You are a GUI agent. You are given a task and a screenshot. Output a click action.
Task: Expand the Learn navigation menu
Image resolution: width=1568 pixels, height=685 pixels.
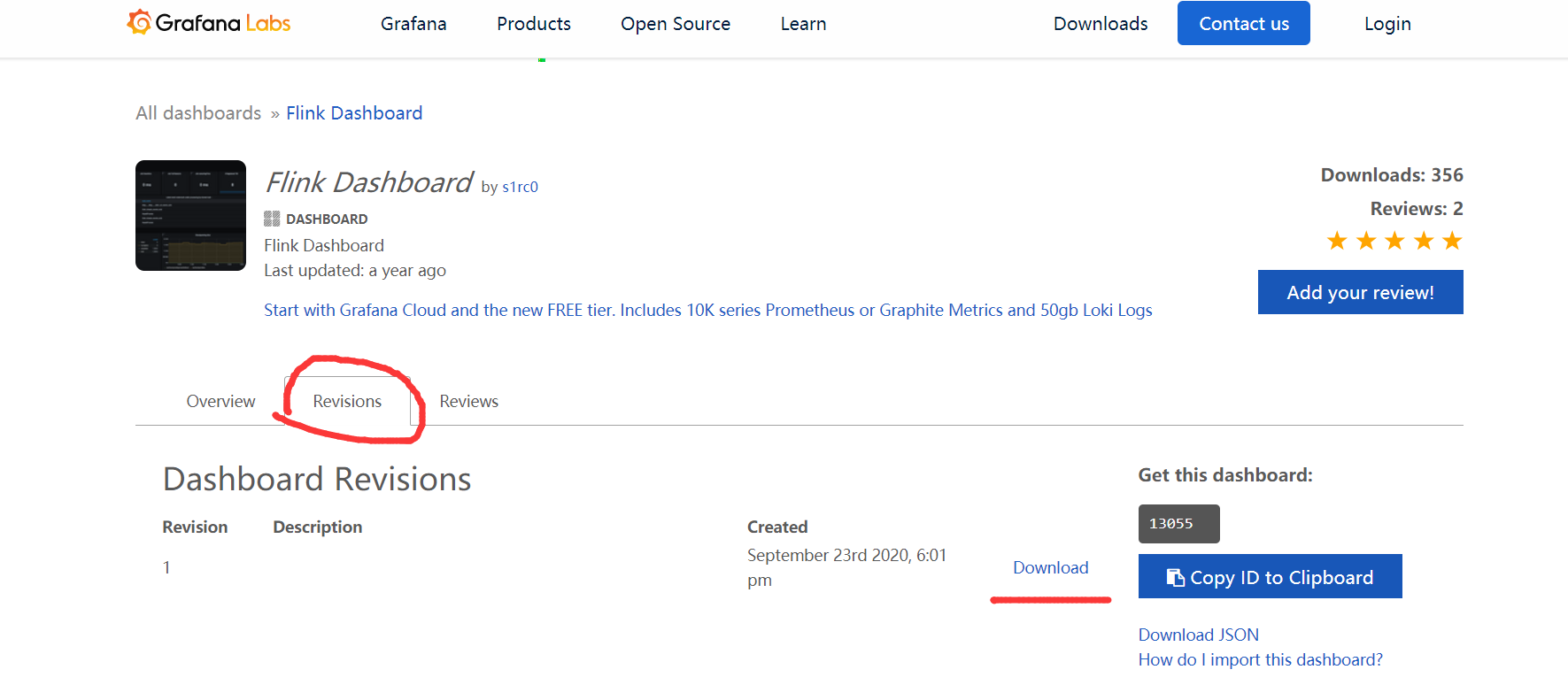coord(803,24)
